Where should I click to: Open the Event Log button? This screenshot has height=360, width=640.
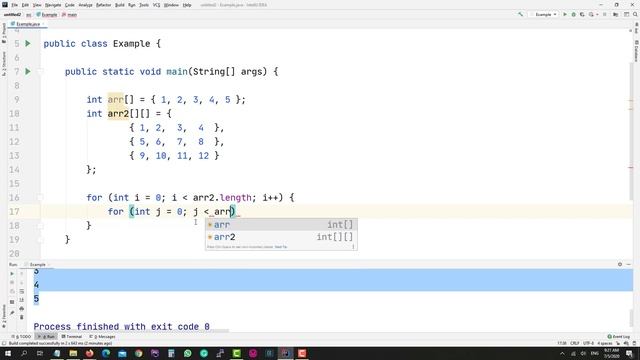tap(618, 337)
